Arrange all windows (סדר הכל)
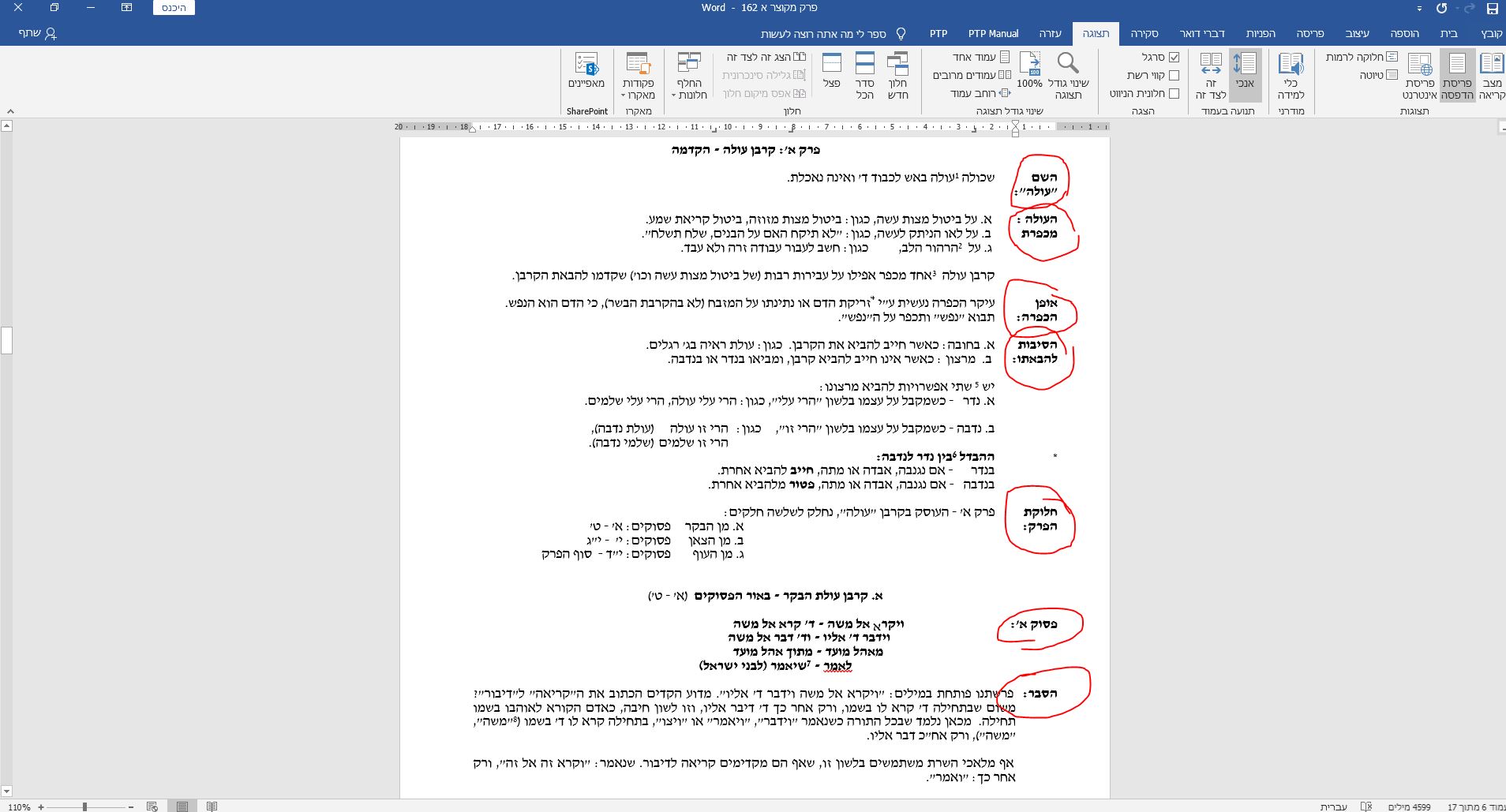 [867, 71]
